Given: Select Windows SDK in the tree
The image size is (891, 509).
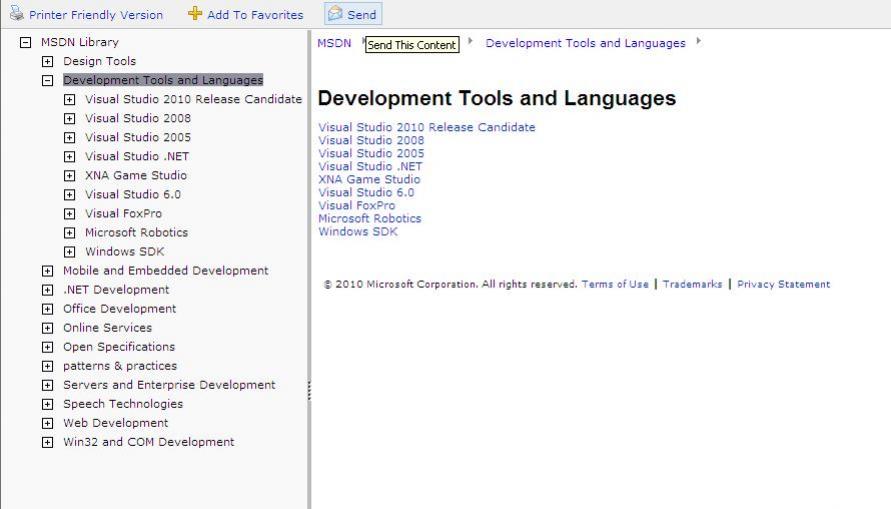Looking at the screenshot, I should coord(124,251).
